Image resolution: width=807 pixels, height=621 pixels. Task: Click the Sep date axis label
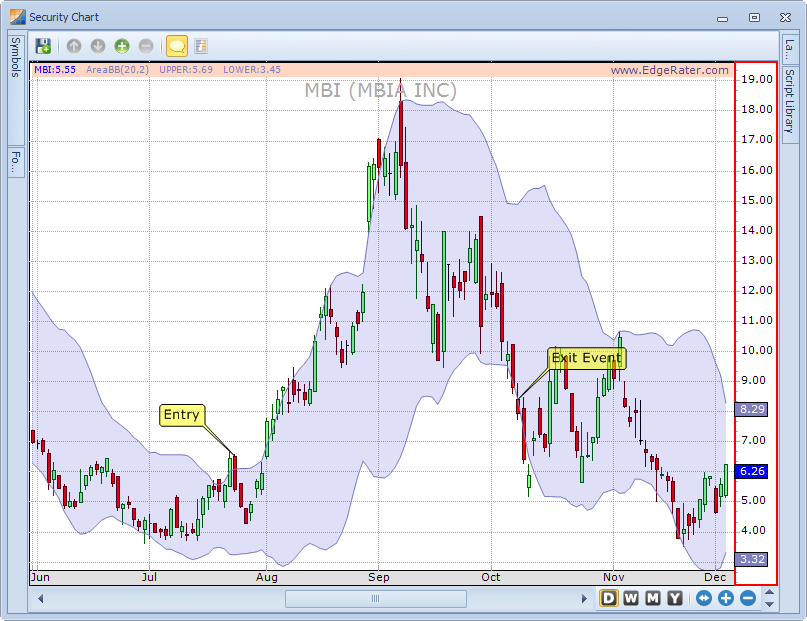379,577
